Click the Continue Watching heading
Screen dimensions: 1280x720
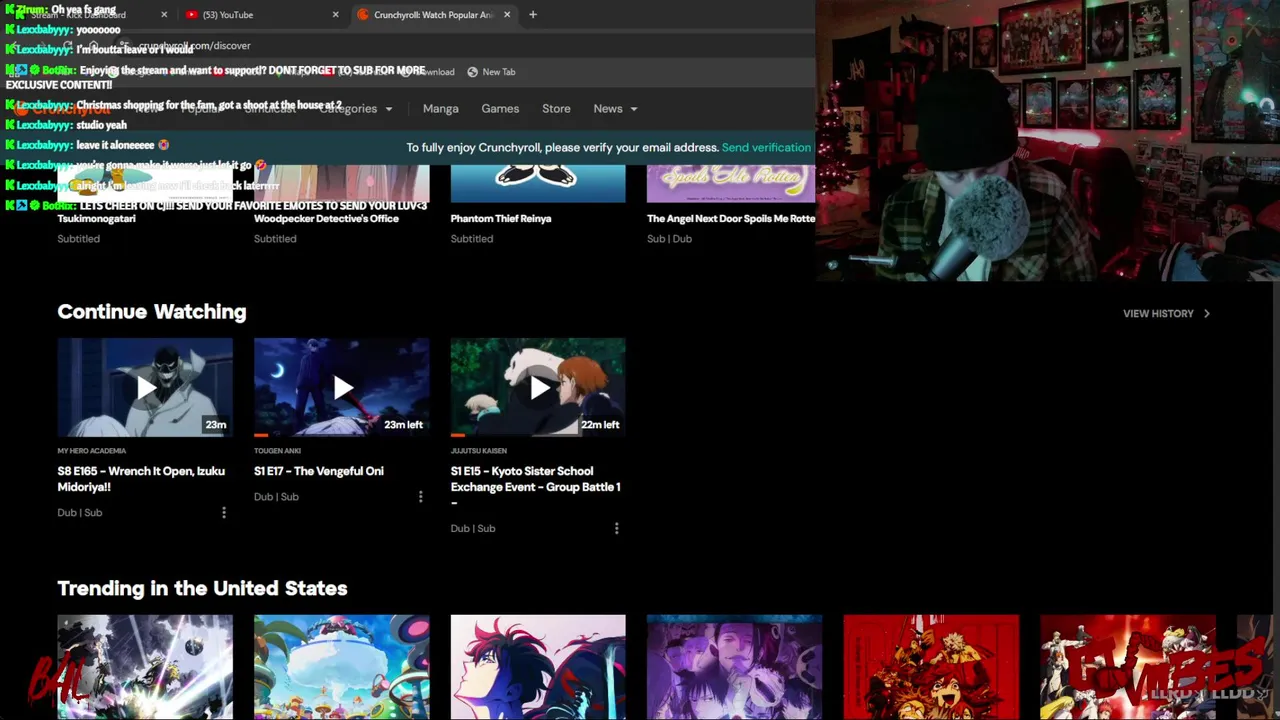pos(152,312)
